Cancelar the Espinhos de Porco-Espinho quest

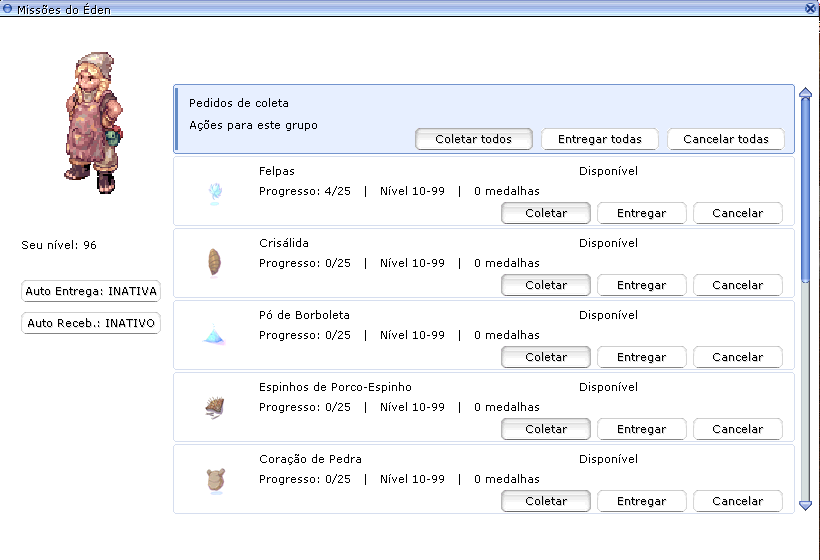pos(738,429)
